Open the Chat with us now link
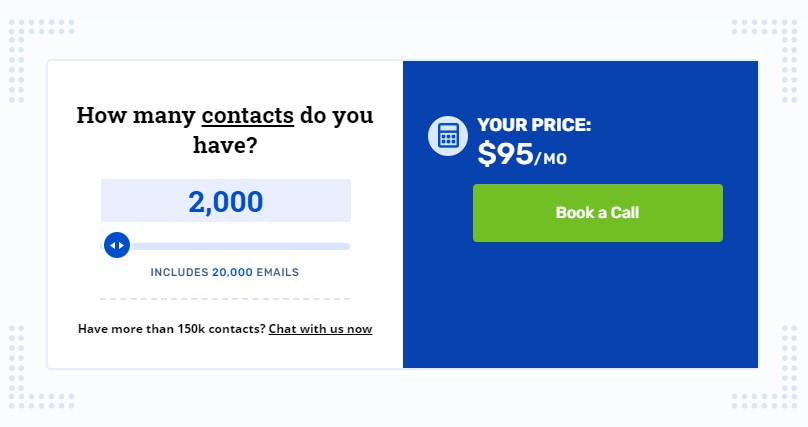This screenshot has width=808, height=427. 320,329
